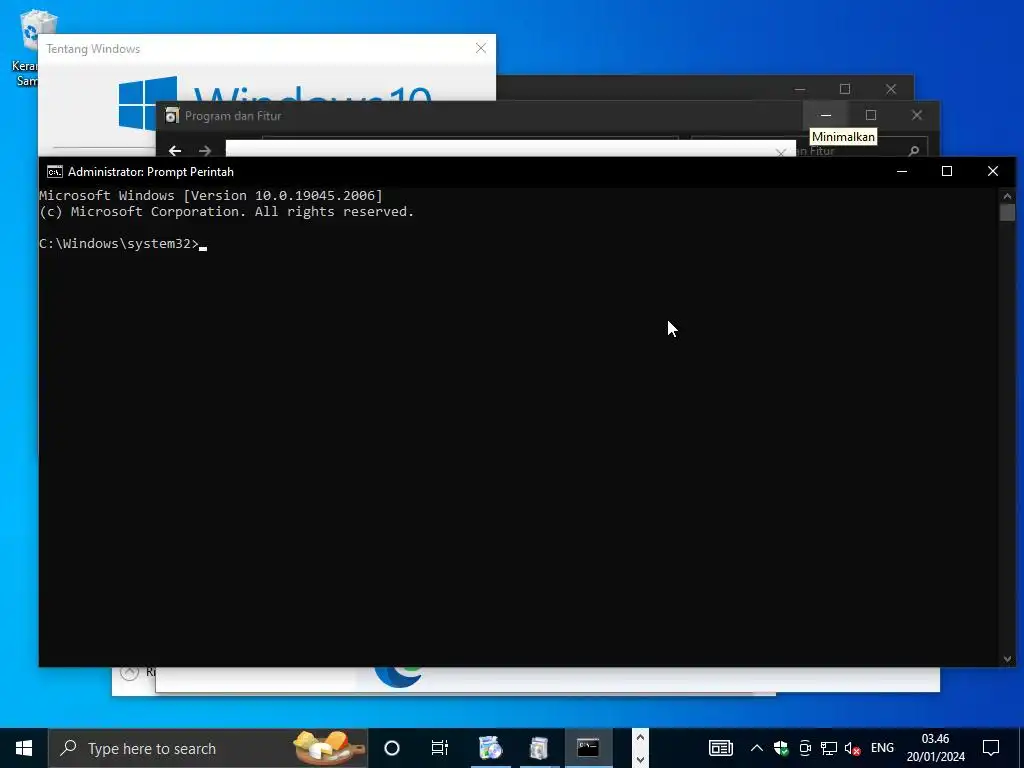
Task: Open the Action Center notifications icon
Action: tap(991, 748)
